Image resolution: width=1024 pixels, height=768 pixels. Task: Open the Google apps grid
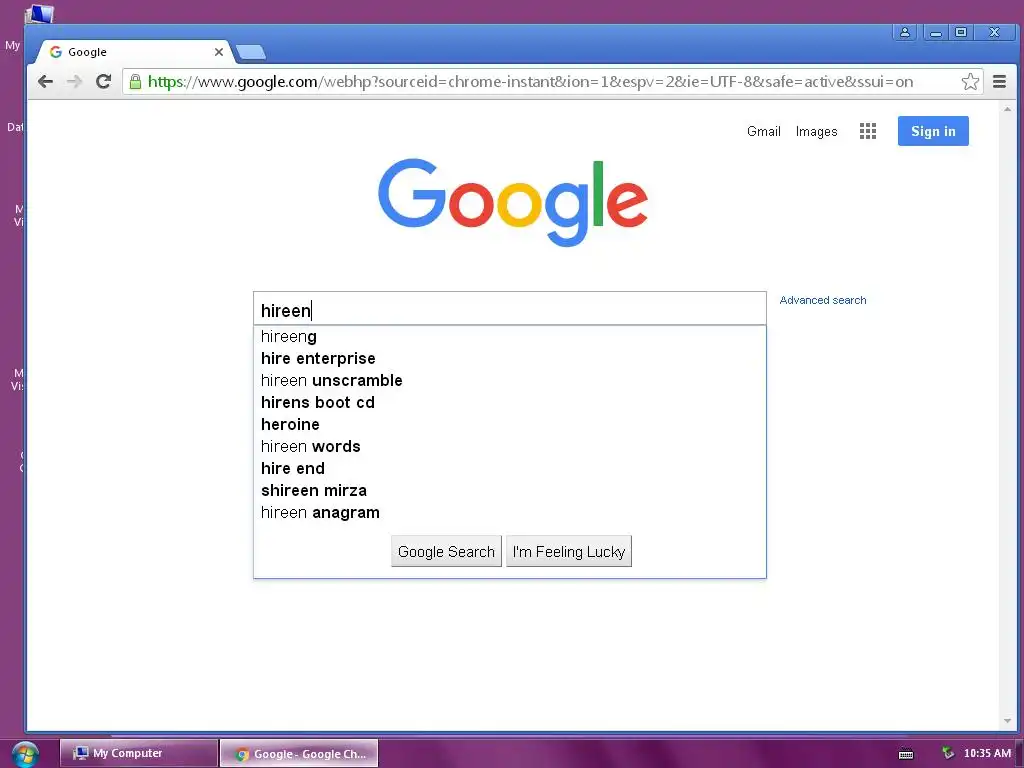(x=867, y=131)
